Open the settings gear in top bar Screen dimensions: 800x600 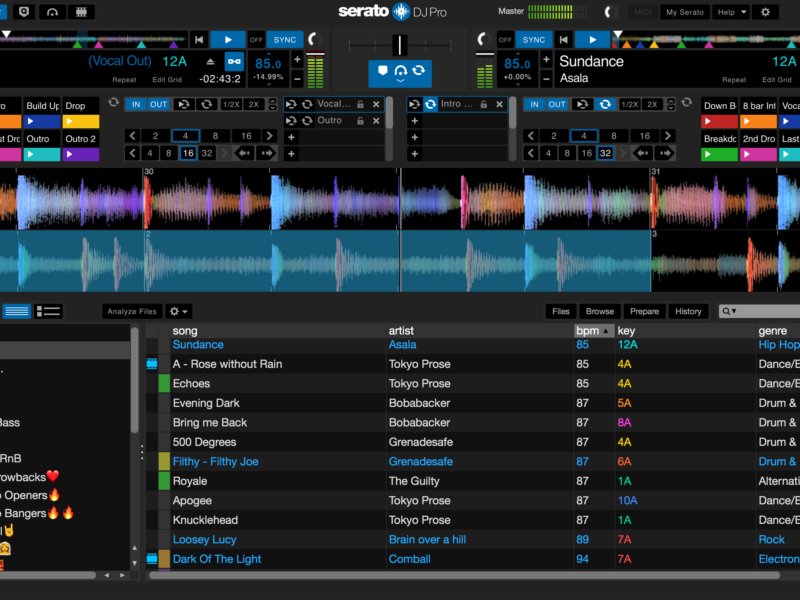coord(765,12)
